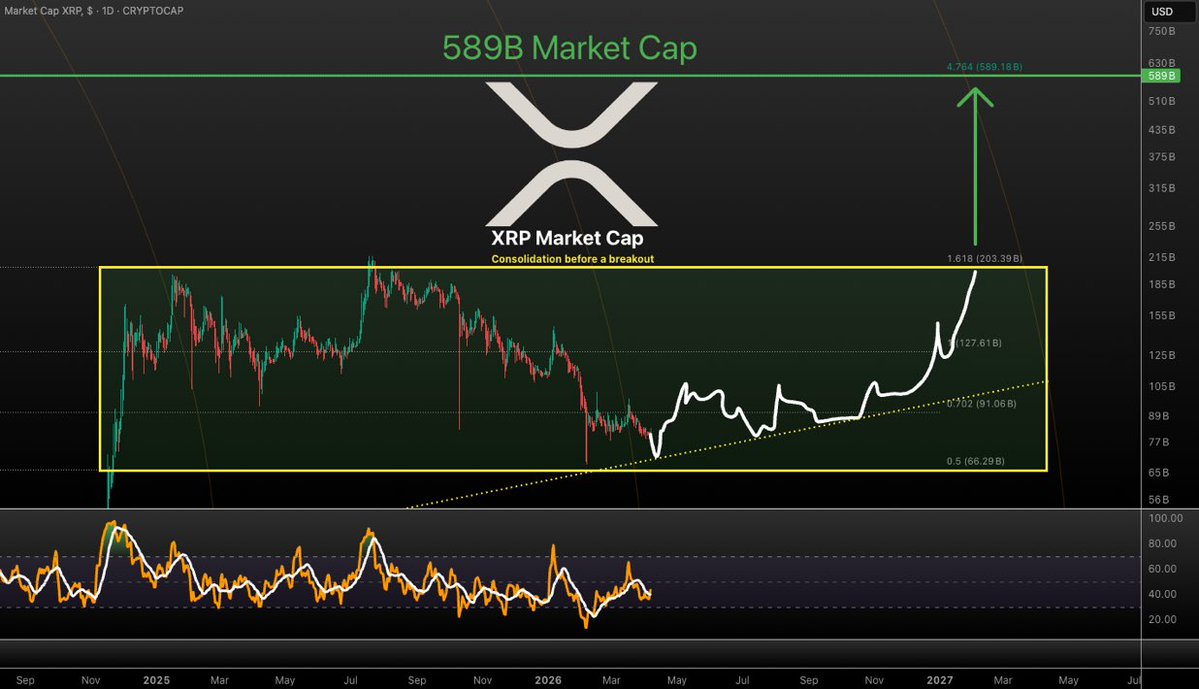Click the 40.00 oscillator scale label
The image size is (1199, 689).
[x=1162, y=594]
